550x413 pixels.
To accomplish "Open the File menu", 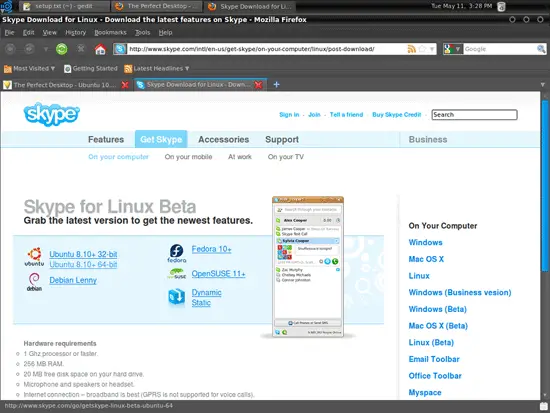I will click(x=9, y=33).
